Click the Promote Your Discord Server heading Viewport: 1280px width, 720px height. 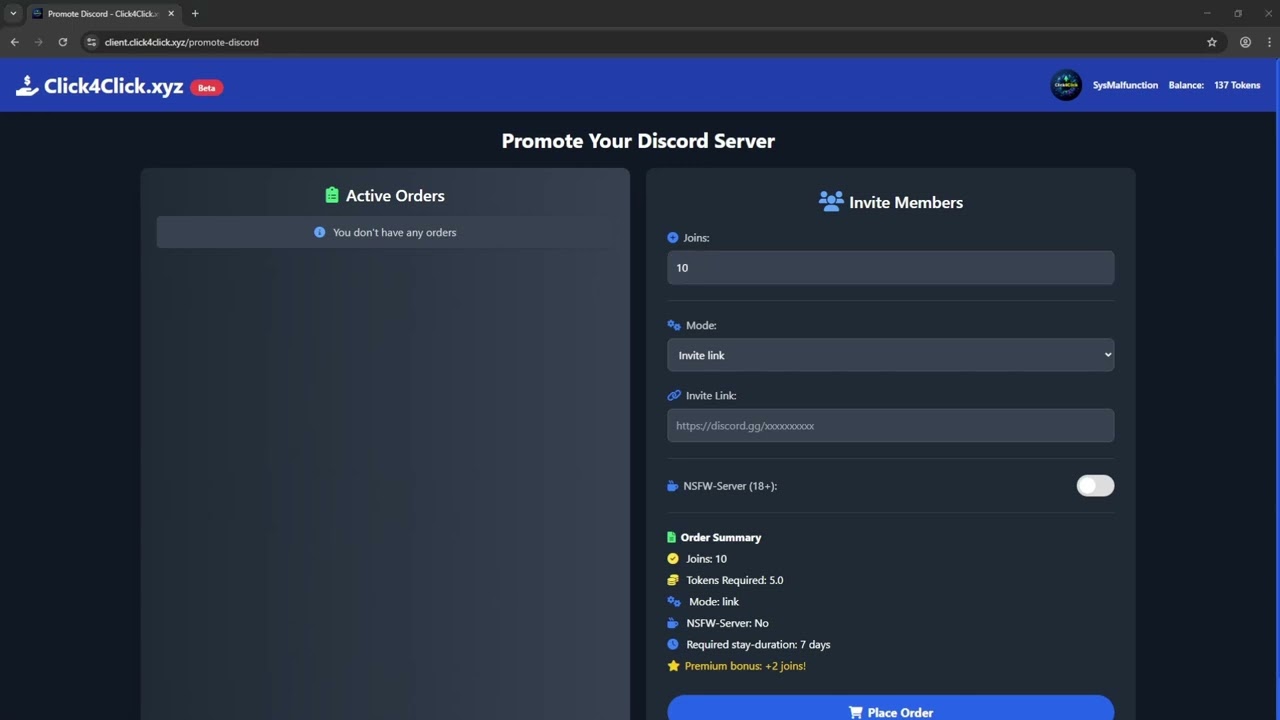pos(638,141)
